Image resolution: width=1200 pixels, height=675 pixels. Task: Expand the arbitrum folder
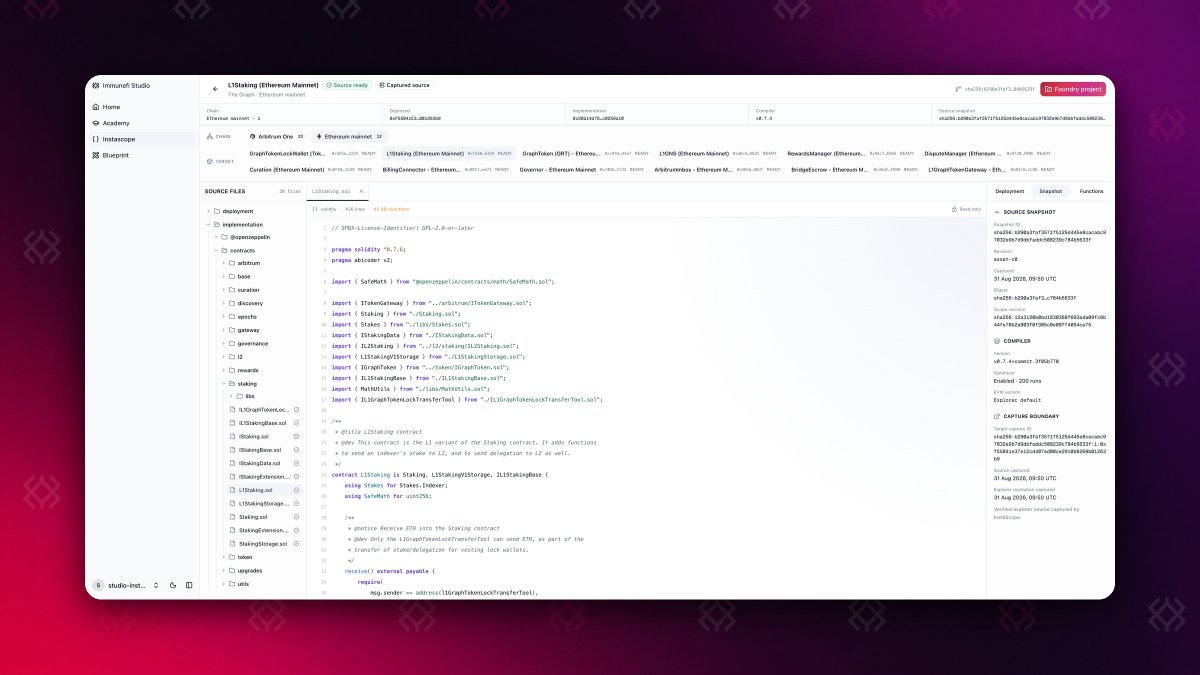click(248, 263)
